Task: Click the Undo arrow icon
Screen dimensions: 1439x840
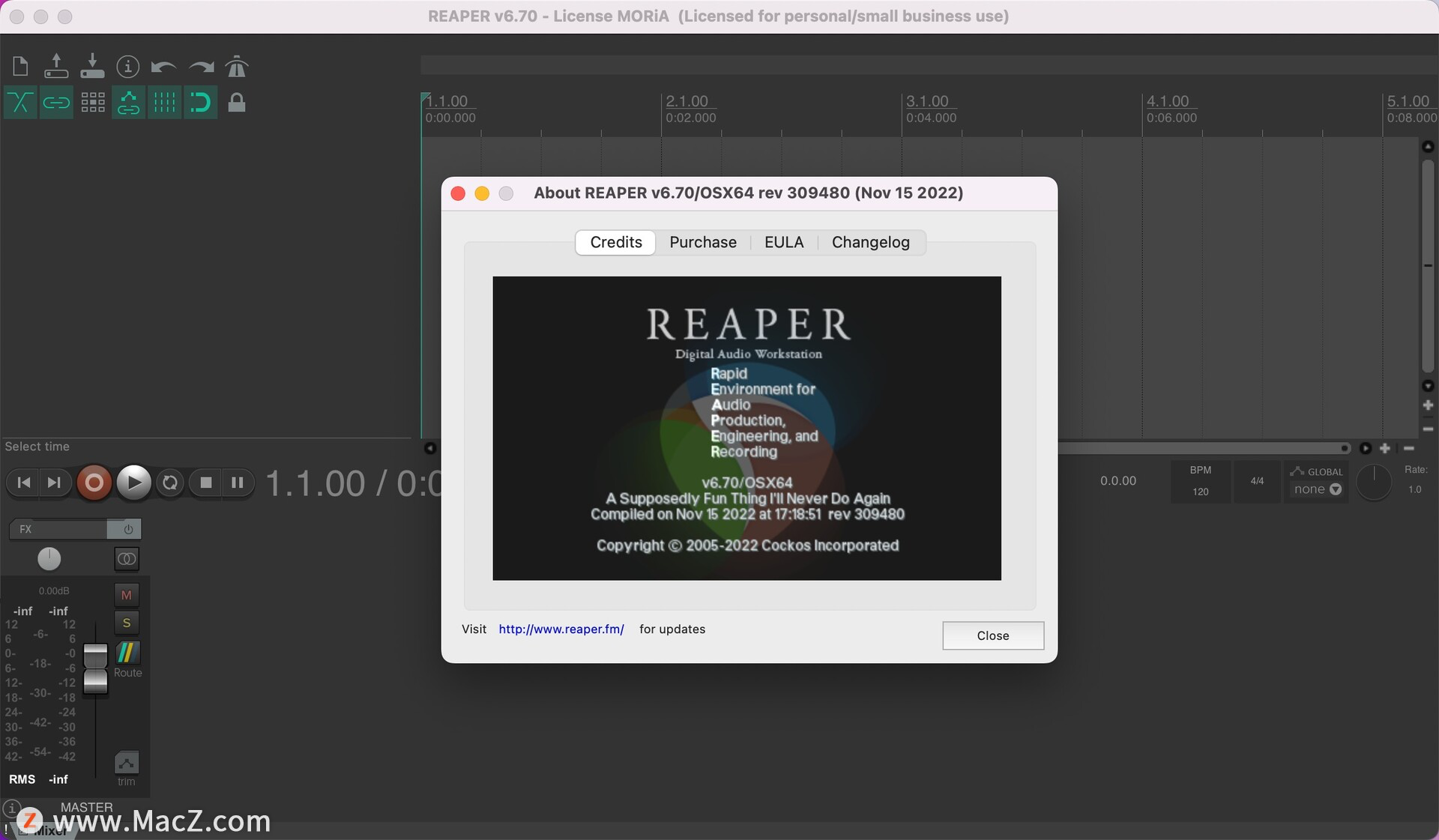Action: [163, 67]
